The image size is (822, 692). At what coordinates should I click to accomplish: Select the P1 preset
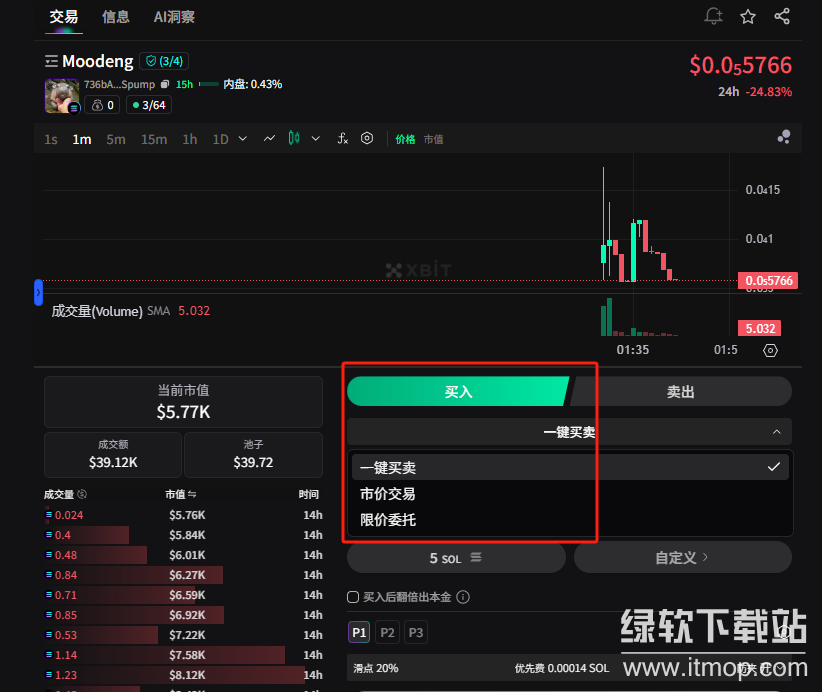tap(359, 632)
